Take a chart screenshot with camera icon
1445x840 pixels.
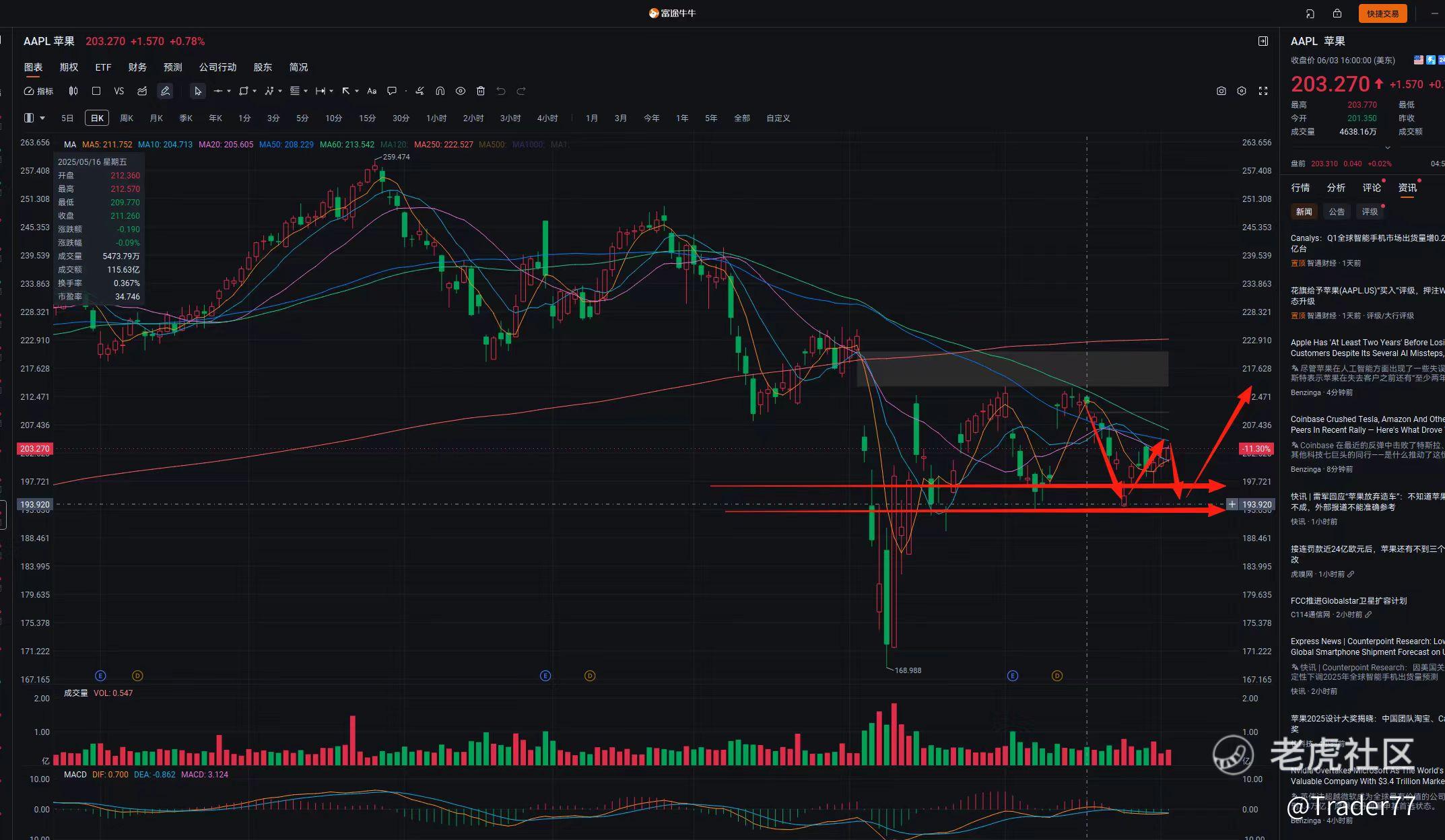point(1221,91)
